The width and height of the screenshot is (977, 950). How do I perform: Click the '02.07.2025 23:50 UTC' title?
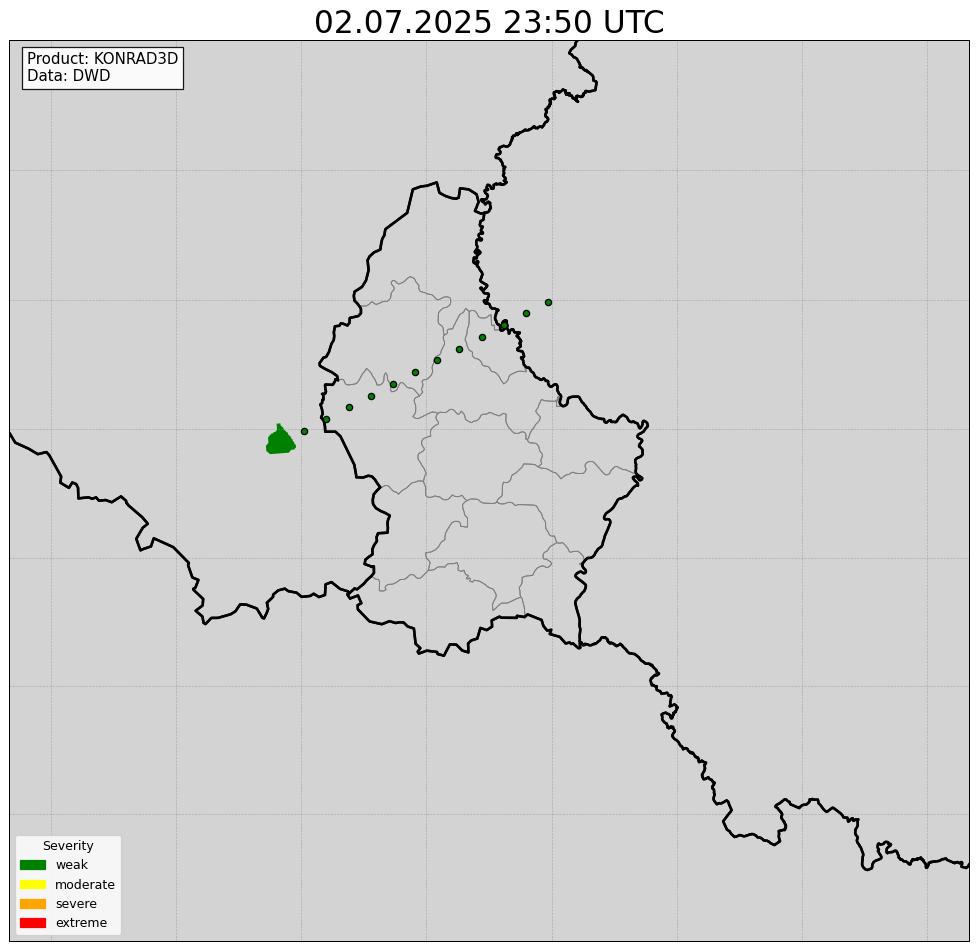(x=489, y=22)
